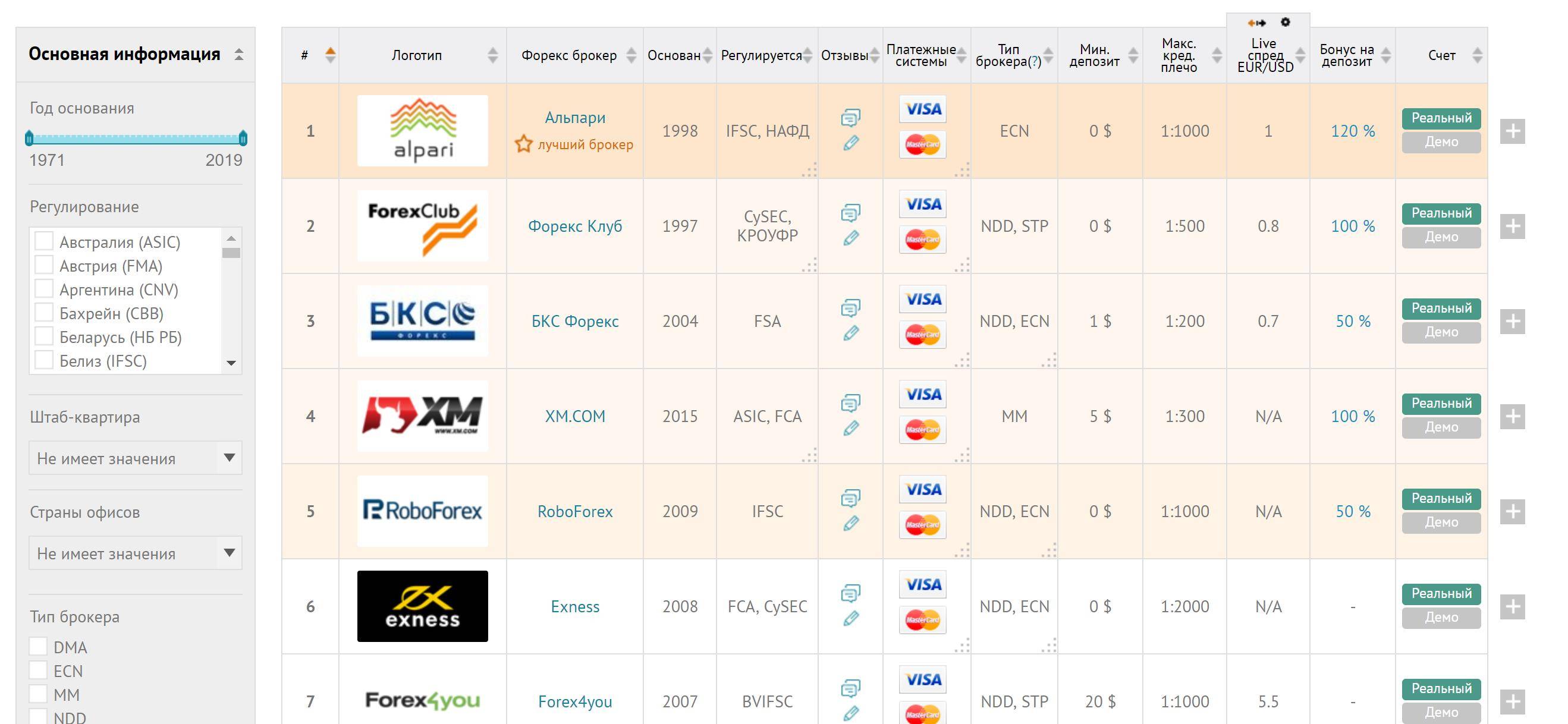This screenshot has width=1568, height=724.
Task: Sort table by Тип брокера column
Action: (1048, 55)
